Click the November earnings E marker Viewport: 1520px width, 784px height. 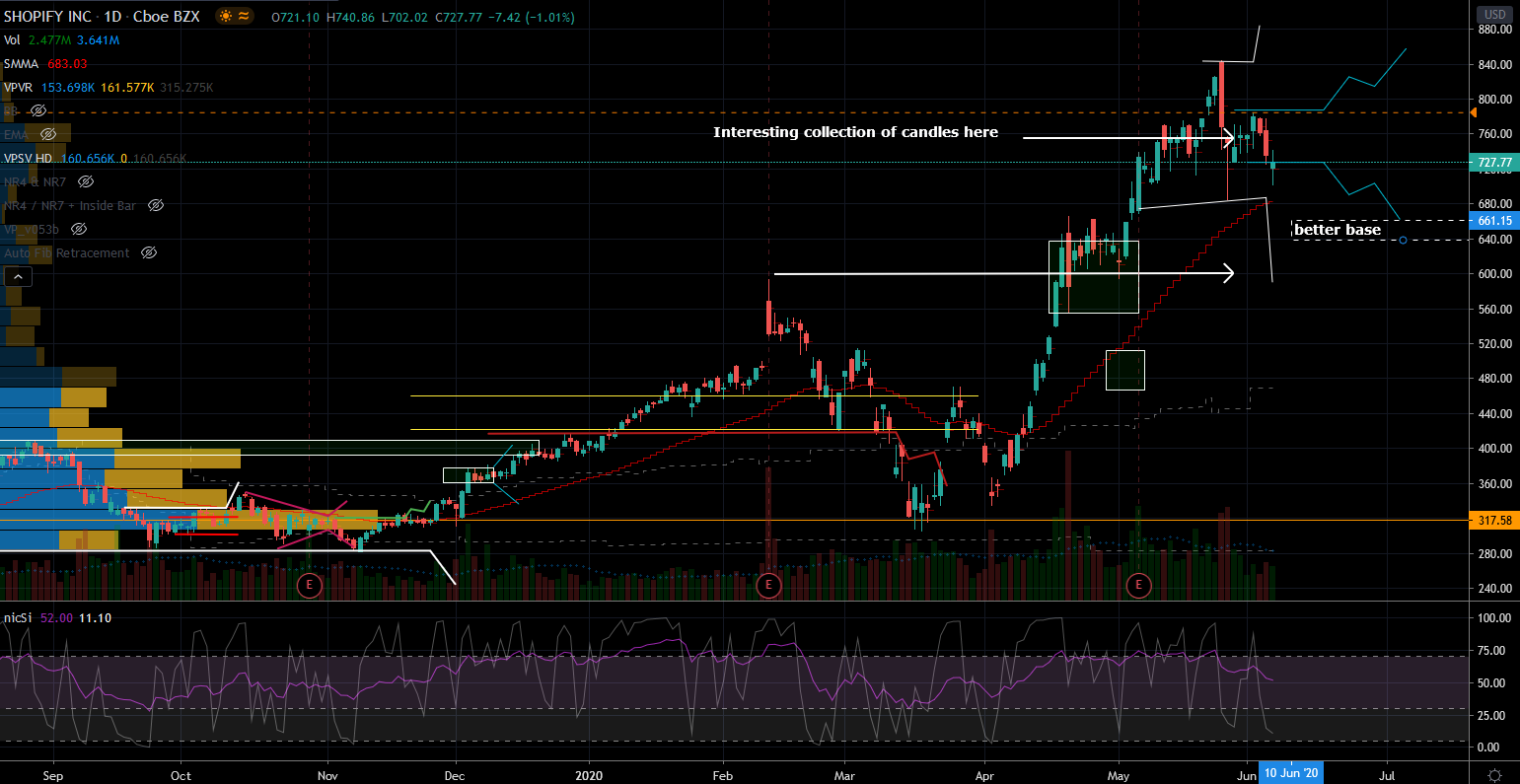(x=310, y=586)
